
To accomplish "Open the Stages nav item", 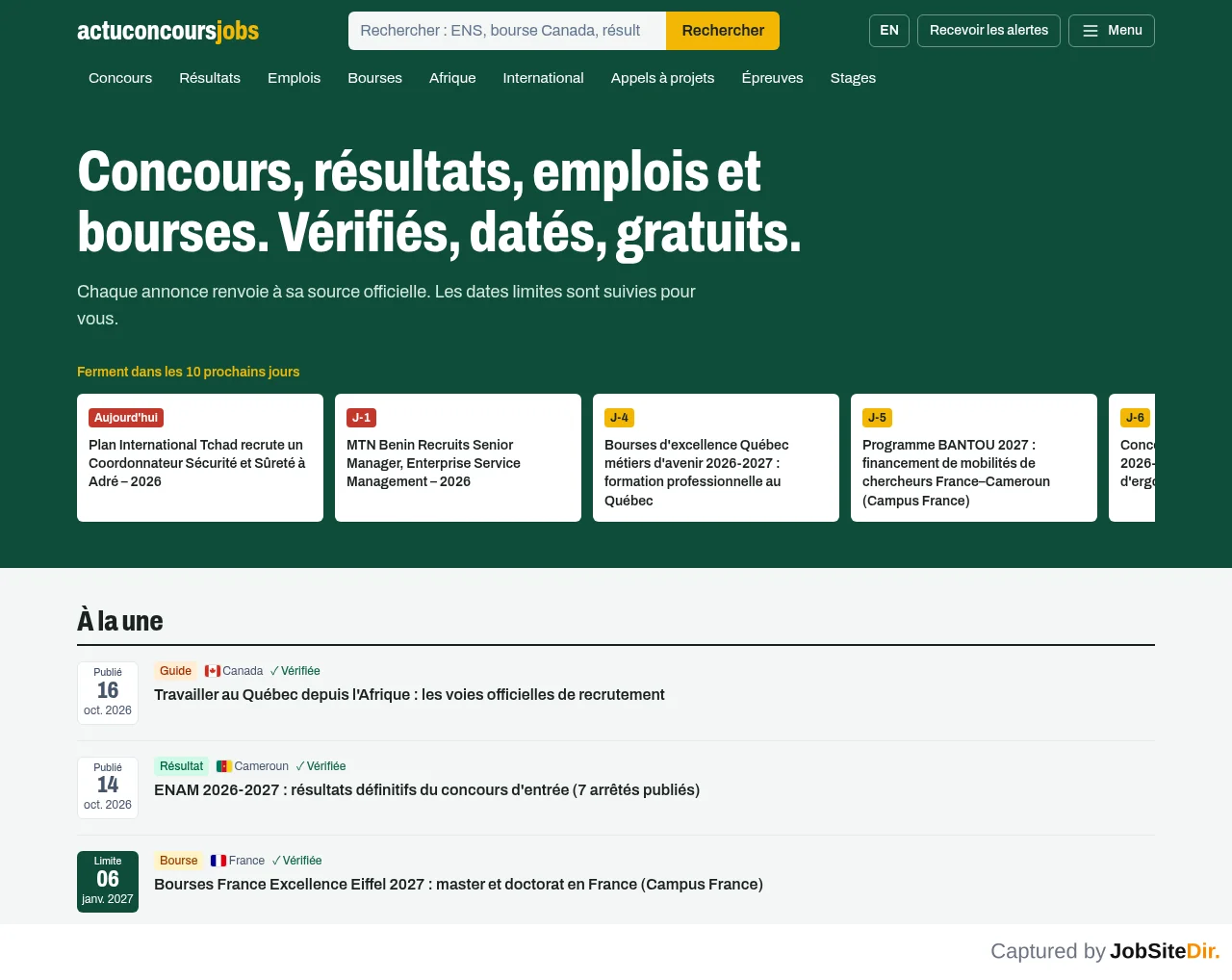I will pos(853,78).
